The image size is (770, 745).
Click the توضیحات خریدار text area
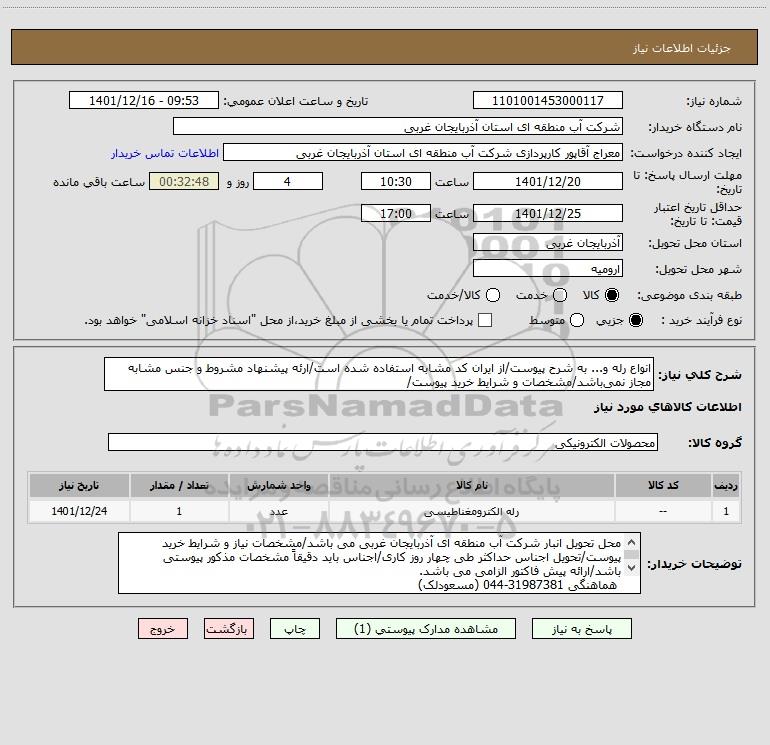[379, 563]
